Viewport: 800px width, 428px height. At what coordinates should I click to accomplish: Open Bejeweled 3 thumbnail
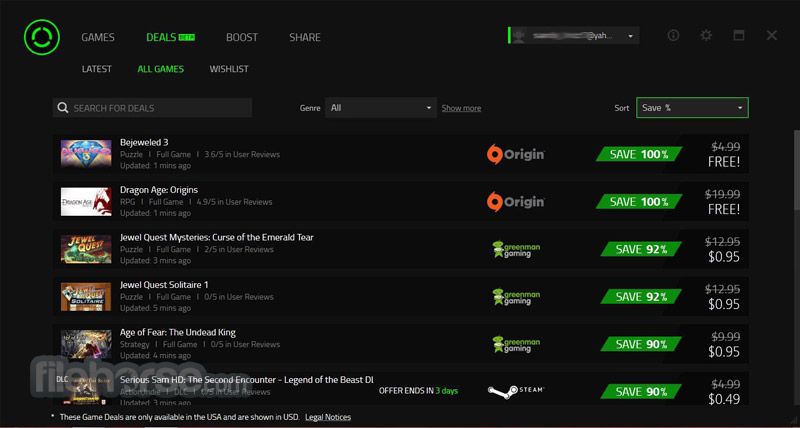pos(86,154)
